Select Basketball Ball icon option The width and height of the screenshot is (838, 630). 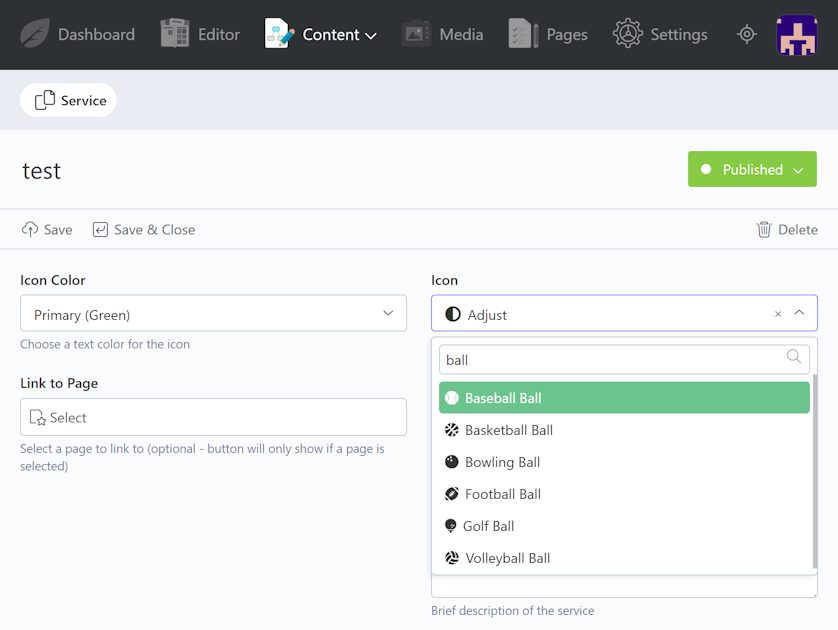(x=509, y=430)
